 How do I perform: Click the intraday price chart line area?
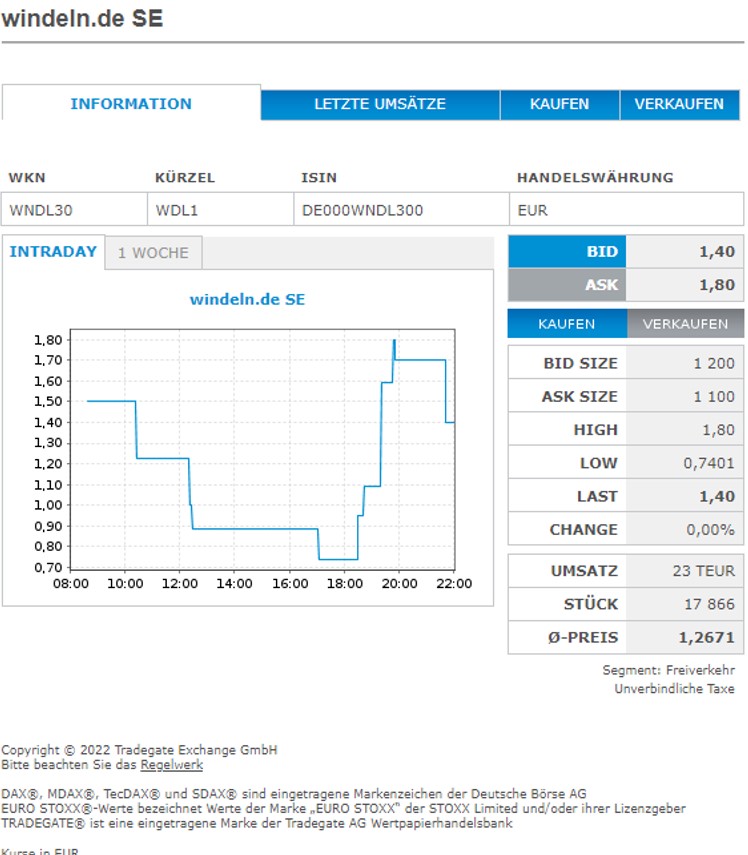coord(270,450)
